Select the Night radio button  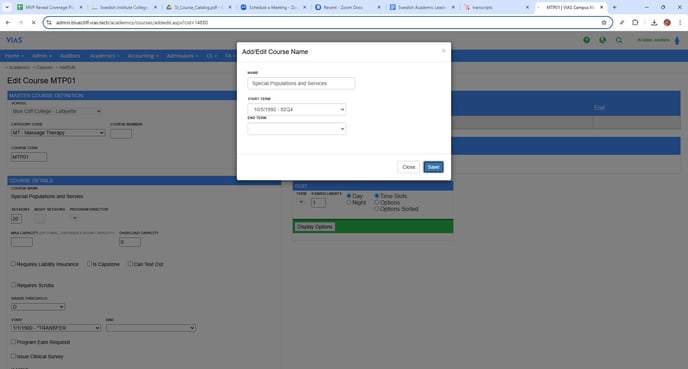click(x=349, y=202)
